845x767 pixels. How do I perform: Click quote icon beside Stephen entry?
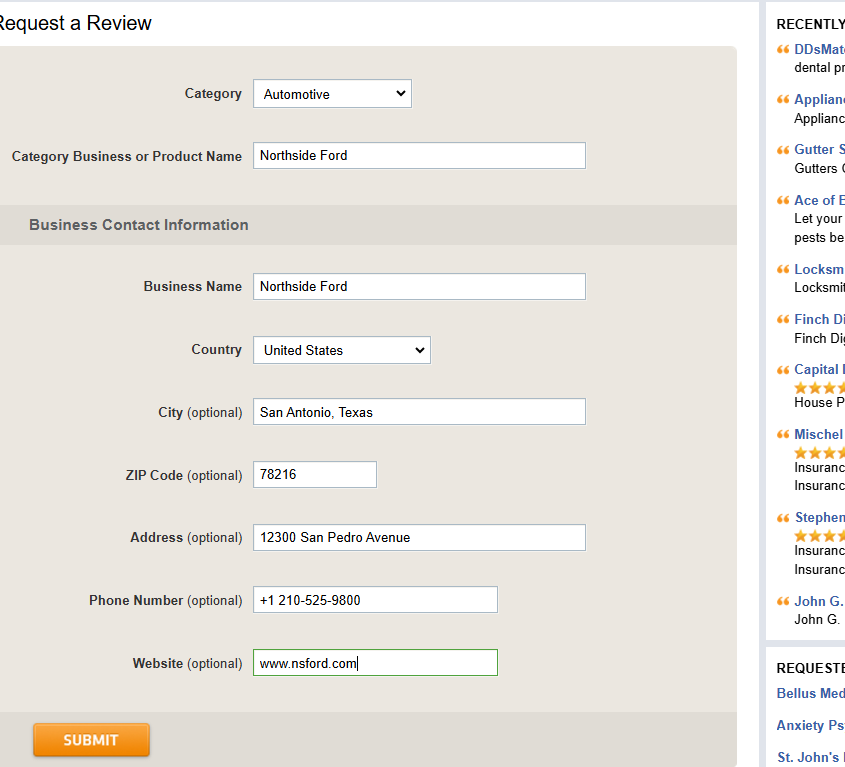coord(783,518)
